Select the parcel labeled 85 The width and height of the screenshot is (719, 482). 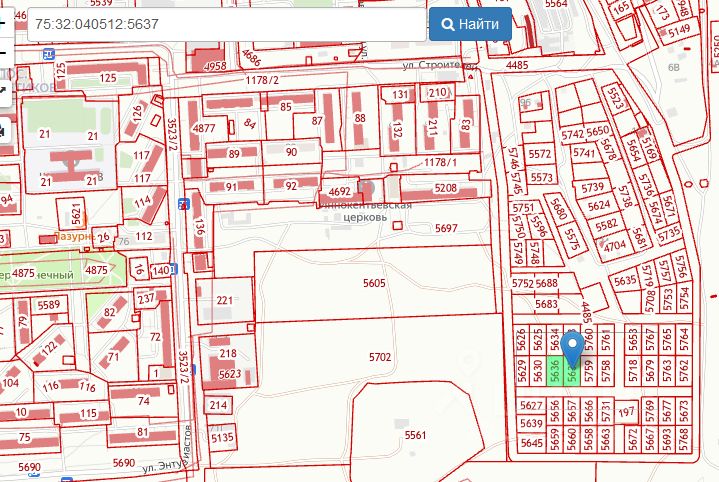tap(286, 106)
